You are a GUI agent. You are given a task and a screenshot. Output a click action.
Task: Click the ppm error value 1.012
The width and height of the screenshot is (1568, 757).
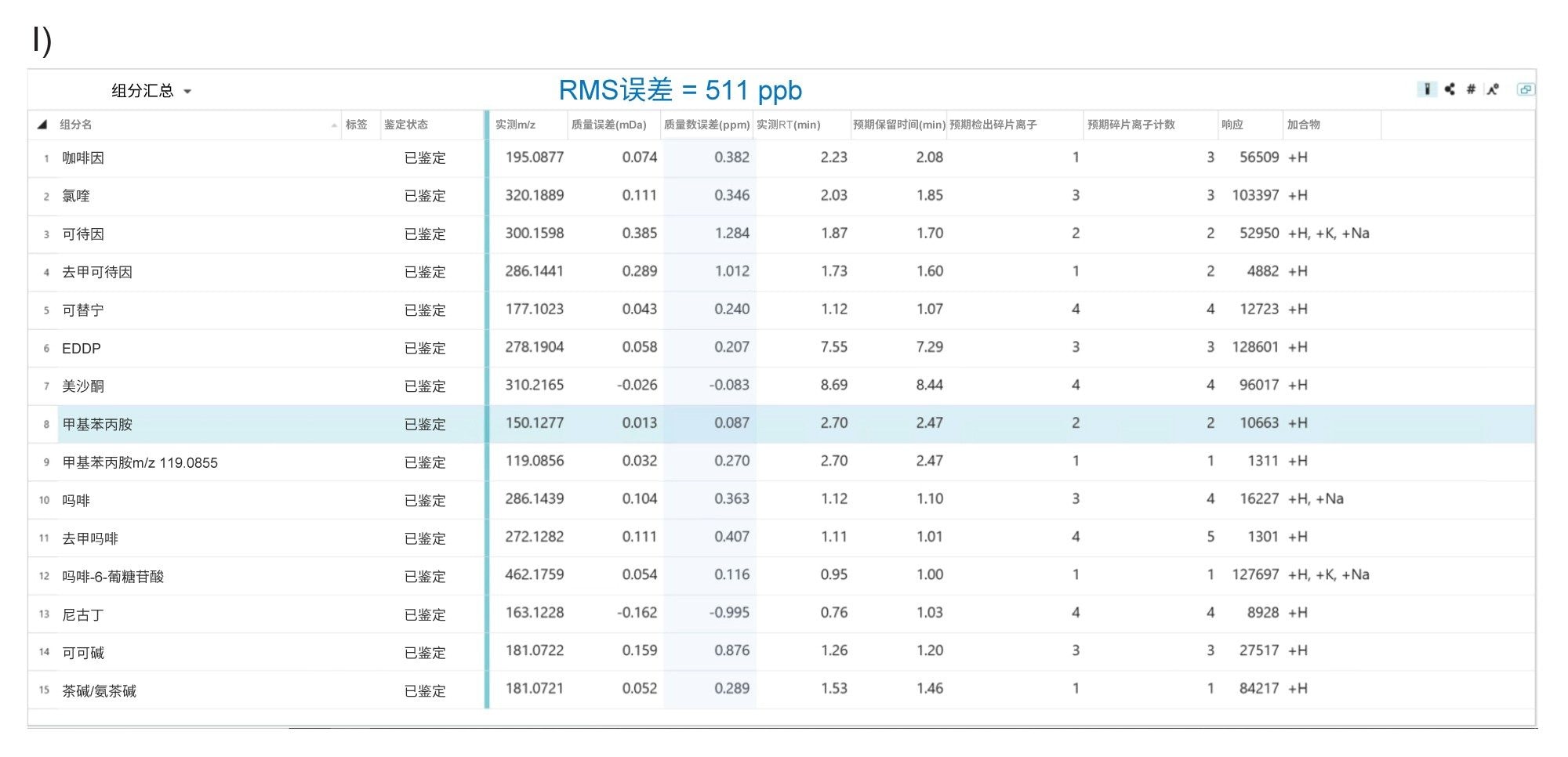point(731,271)
